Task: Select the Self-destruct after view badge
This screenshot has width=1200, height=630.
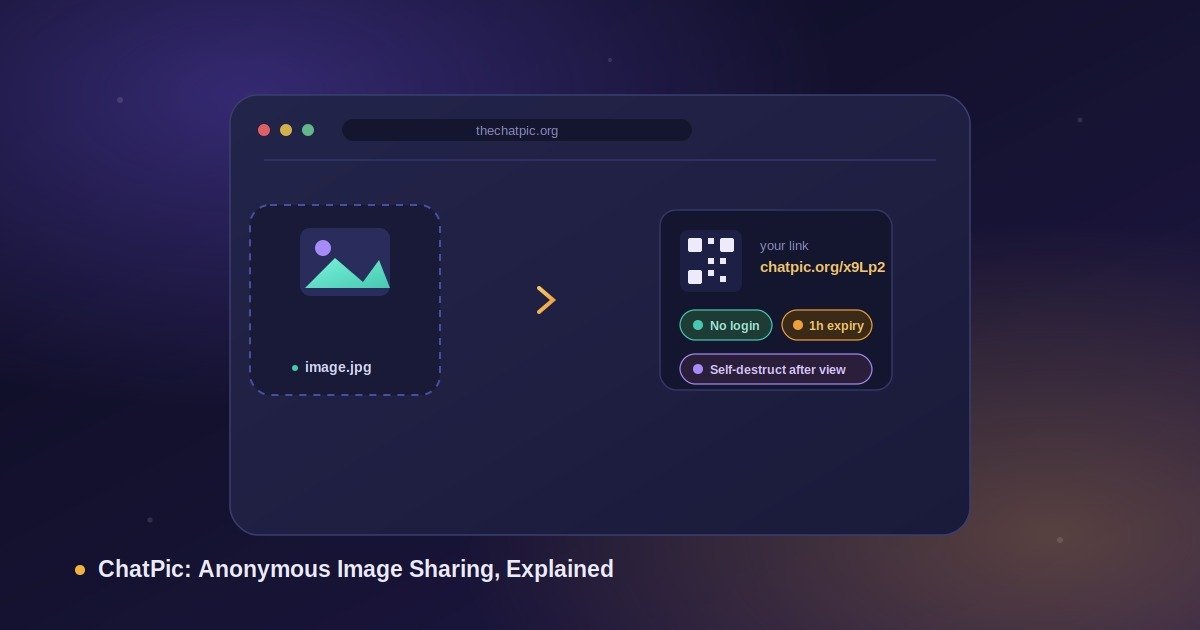Action: point(776,369)
